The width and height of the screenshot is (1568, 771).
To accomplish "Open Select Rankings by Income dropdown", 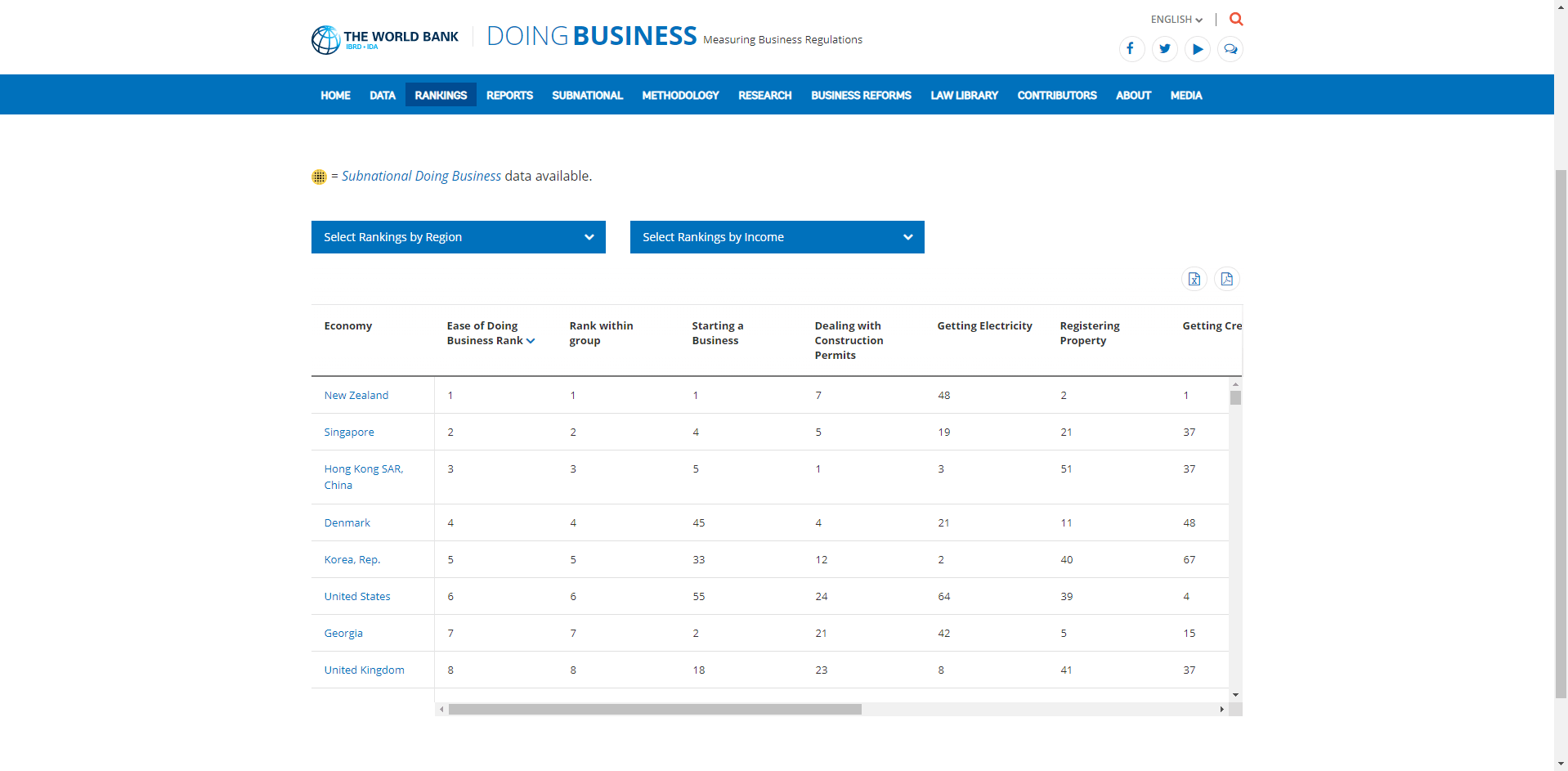I will pyautogui.click(x=777, y=237).
